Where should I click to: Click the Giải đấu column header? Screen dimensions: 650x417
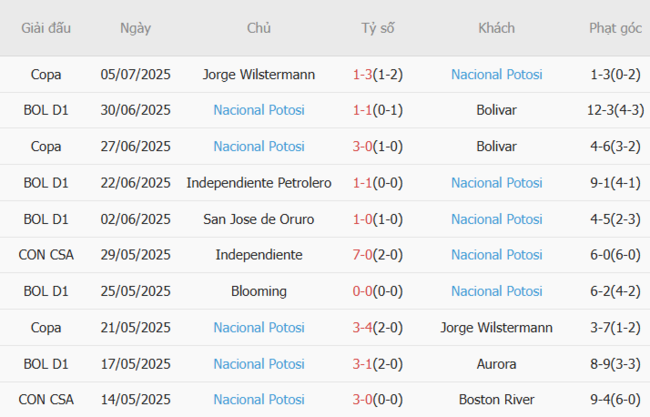coord(45,28)
